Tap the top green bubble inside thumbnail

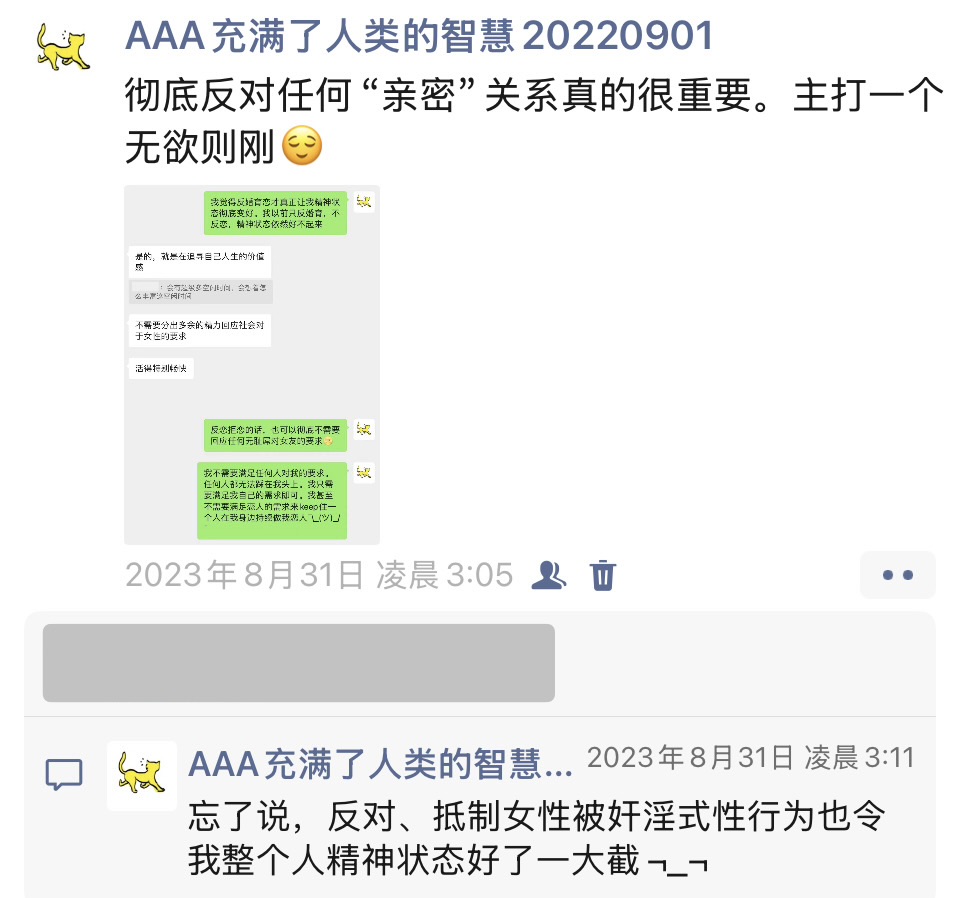click(x=276, y=213)
